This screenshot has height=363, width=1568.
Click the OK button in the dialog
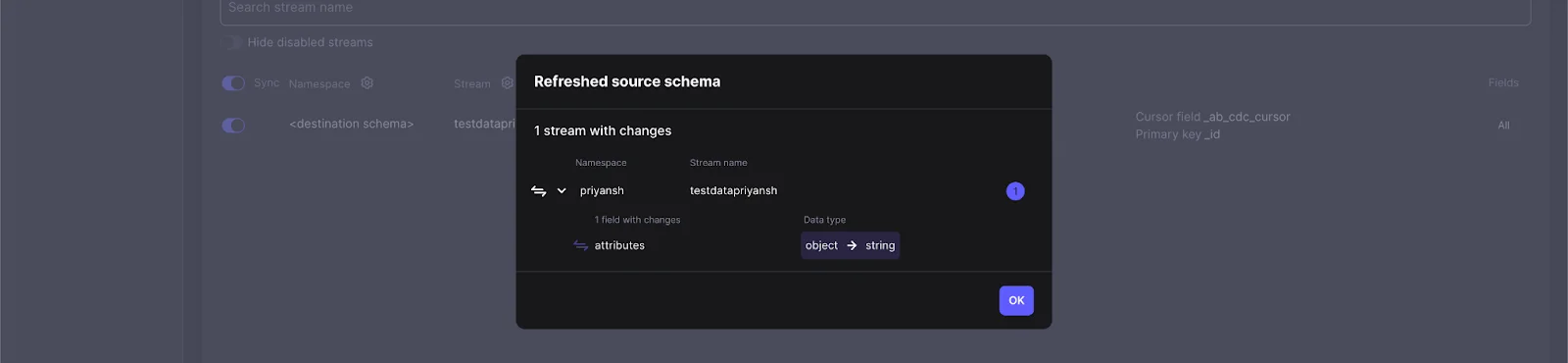click(1016, 300)
